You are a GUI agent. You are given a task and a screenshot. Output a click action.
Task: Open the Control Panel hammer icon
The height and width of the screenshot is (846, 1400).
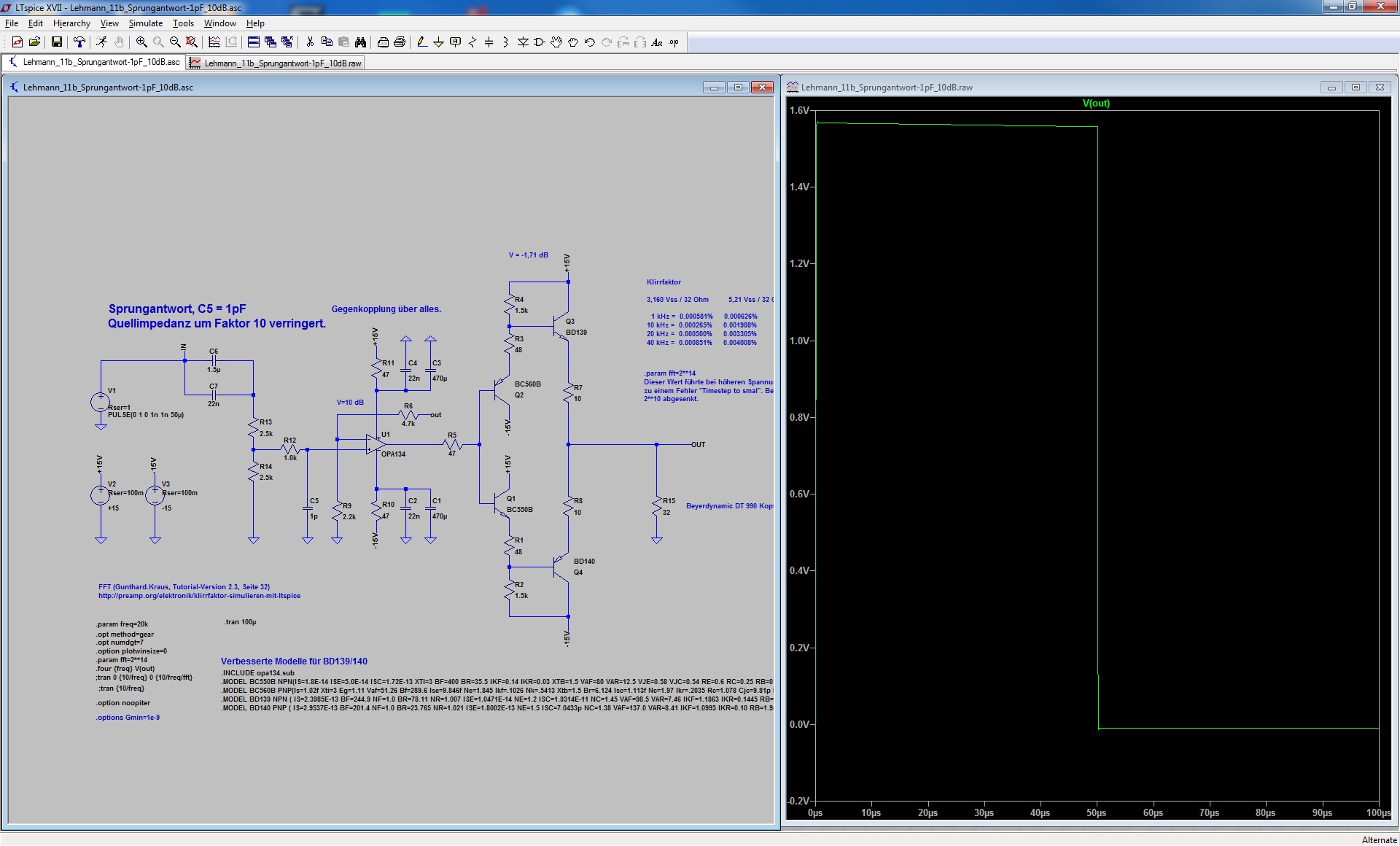pyautogui.click(x=79, y=42)
